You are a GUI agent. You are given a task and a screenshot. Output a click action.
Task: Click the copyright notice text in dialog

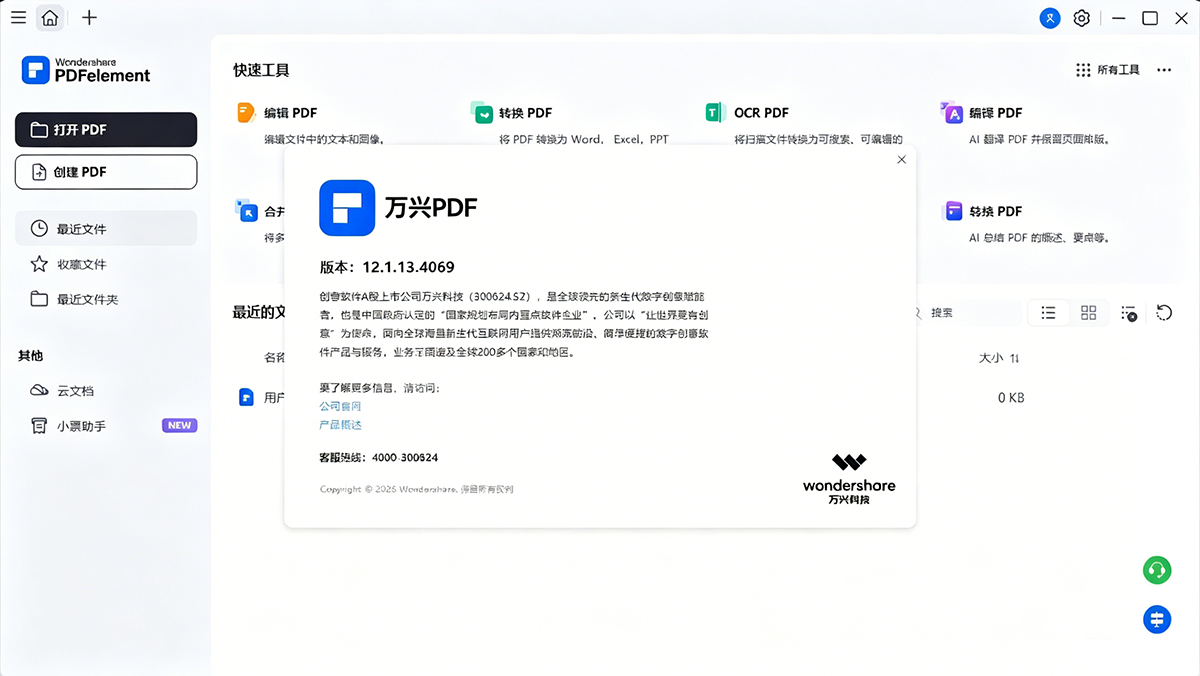(x=416, y=489)
